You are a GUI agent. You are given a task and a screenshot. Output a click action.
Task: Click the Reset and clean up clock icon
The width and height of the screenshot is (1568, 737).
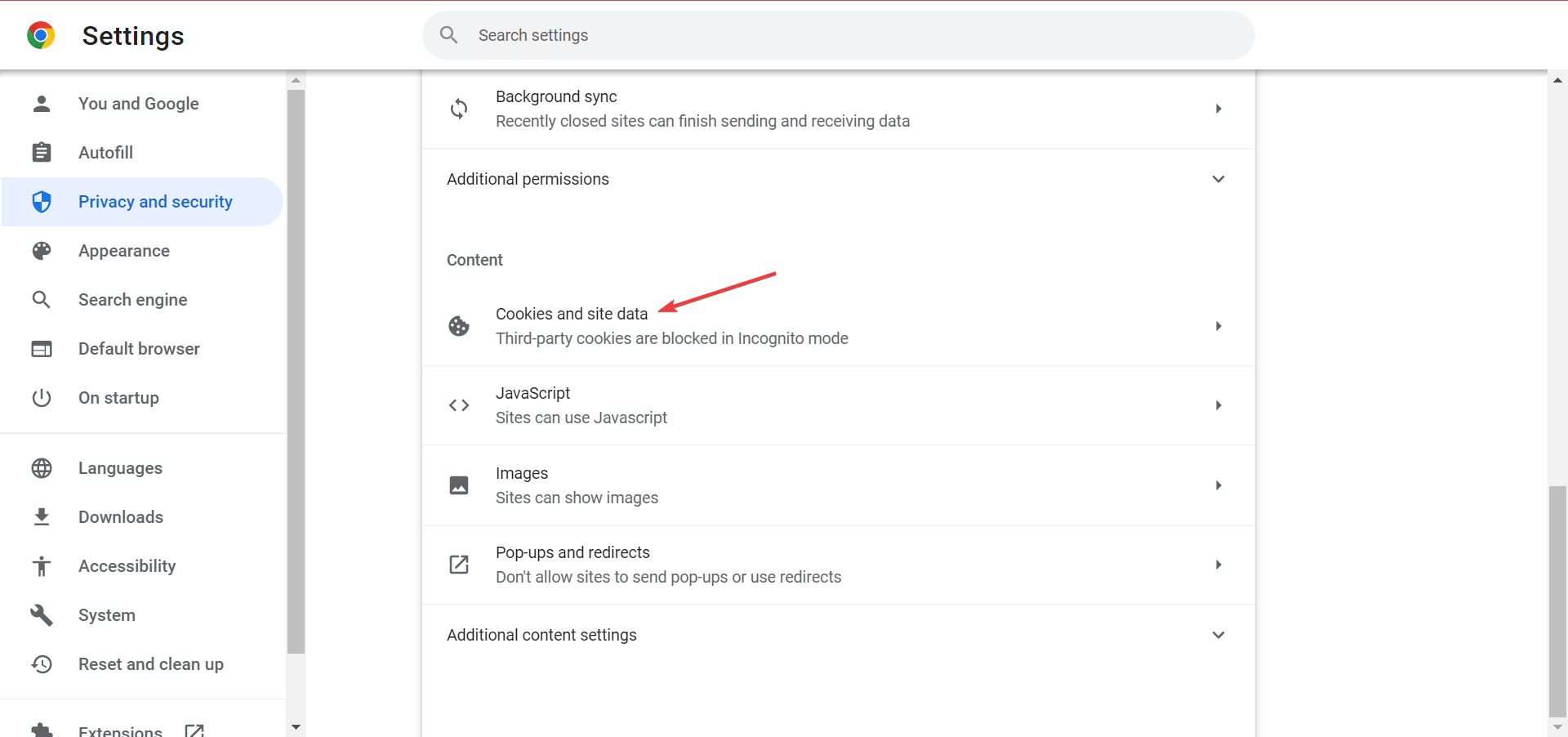coord(42,664)
